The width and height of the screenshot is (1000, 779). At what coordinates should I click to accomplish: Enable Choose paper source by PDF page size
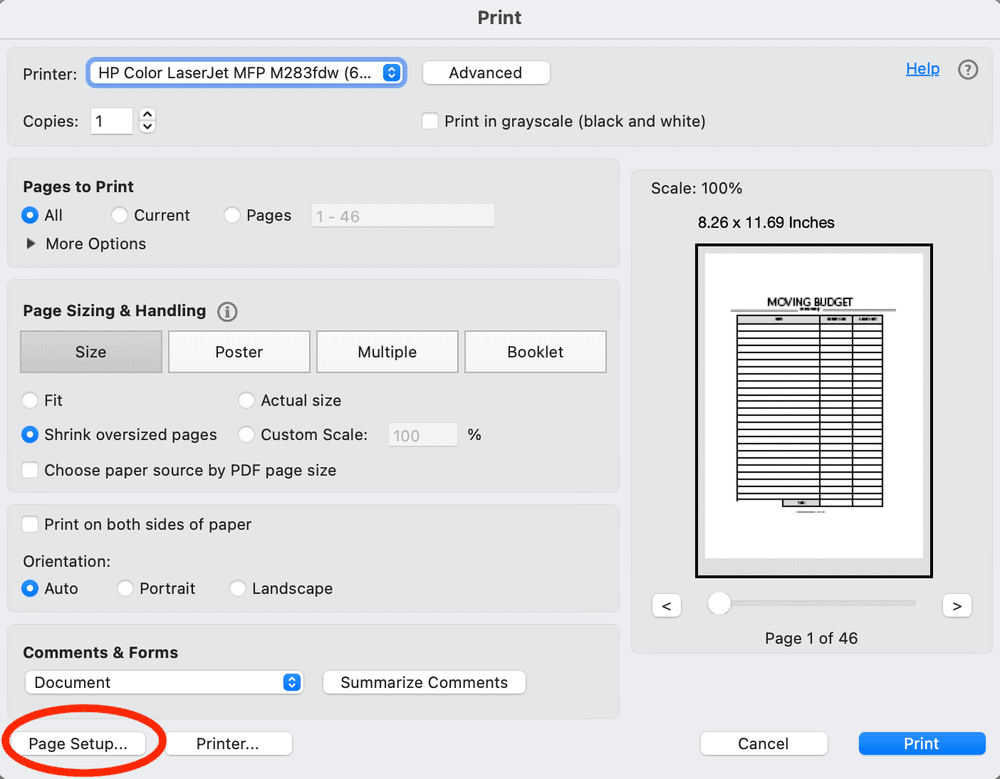pyautogui.click(x=29, y=470)
